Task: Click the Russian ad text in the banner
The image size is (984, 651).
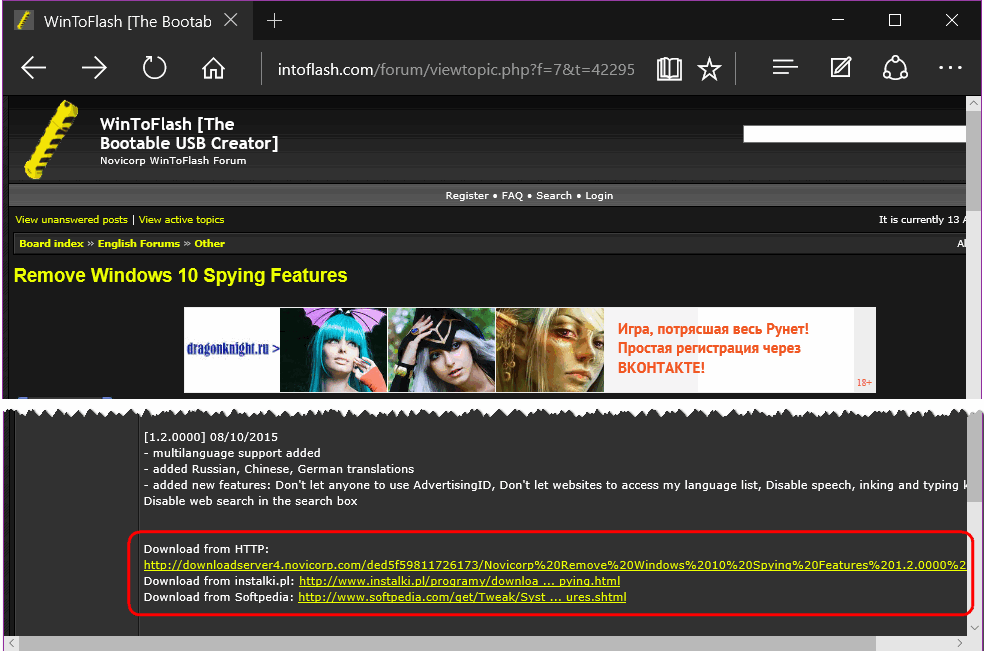Action: point(713,348)
